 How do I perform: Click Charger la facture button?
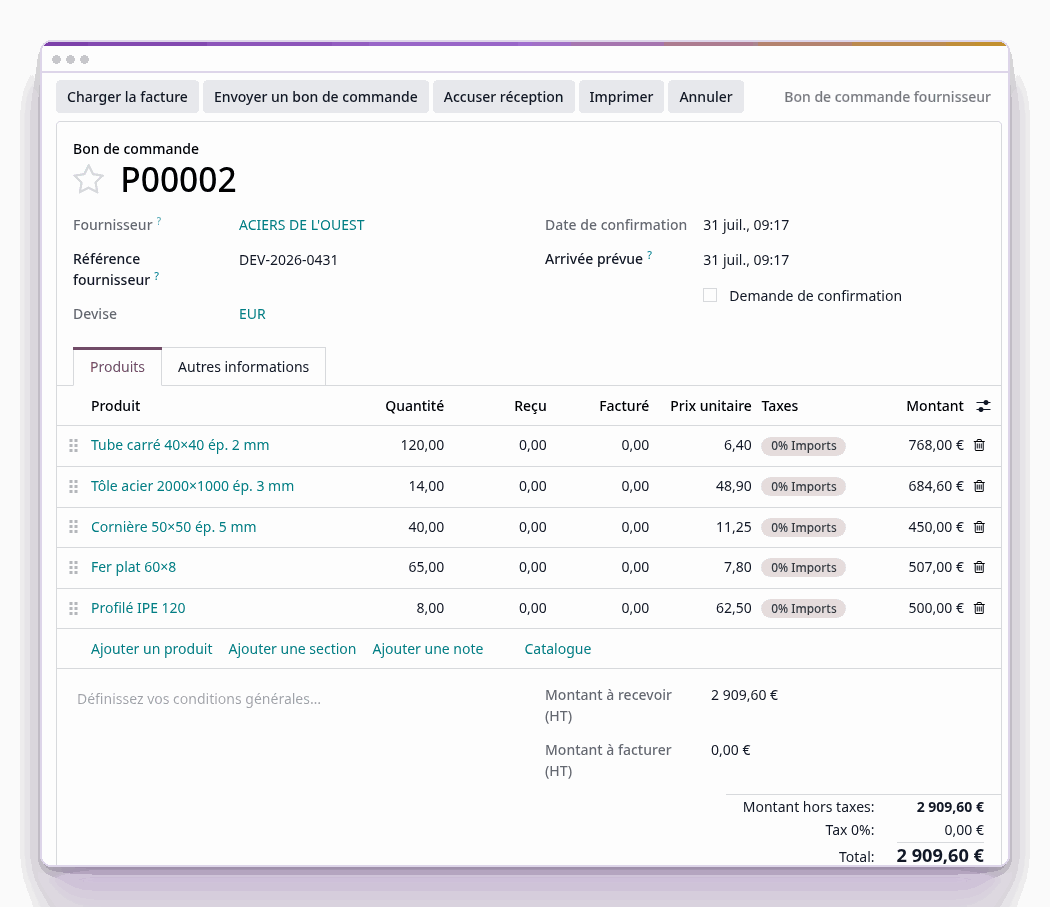point(127,96)
